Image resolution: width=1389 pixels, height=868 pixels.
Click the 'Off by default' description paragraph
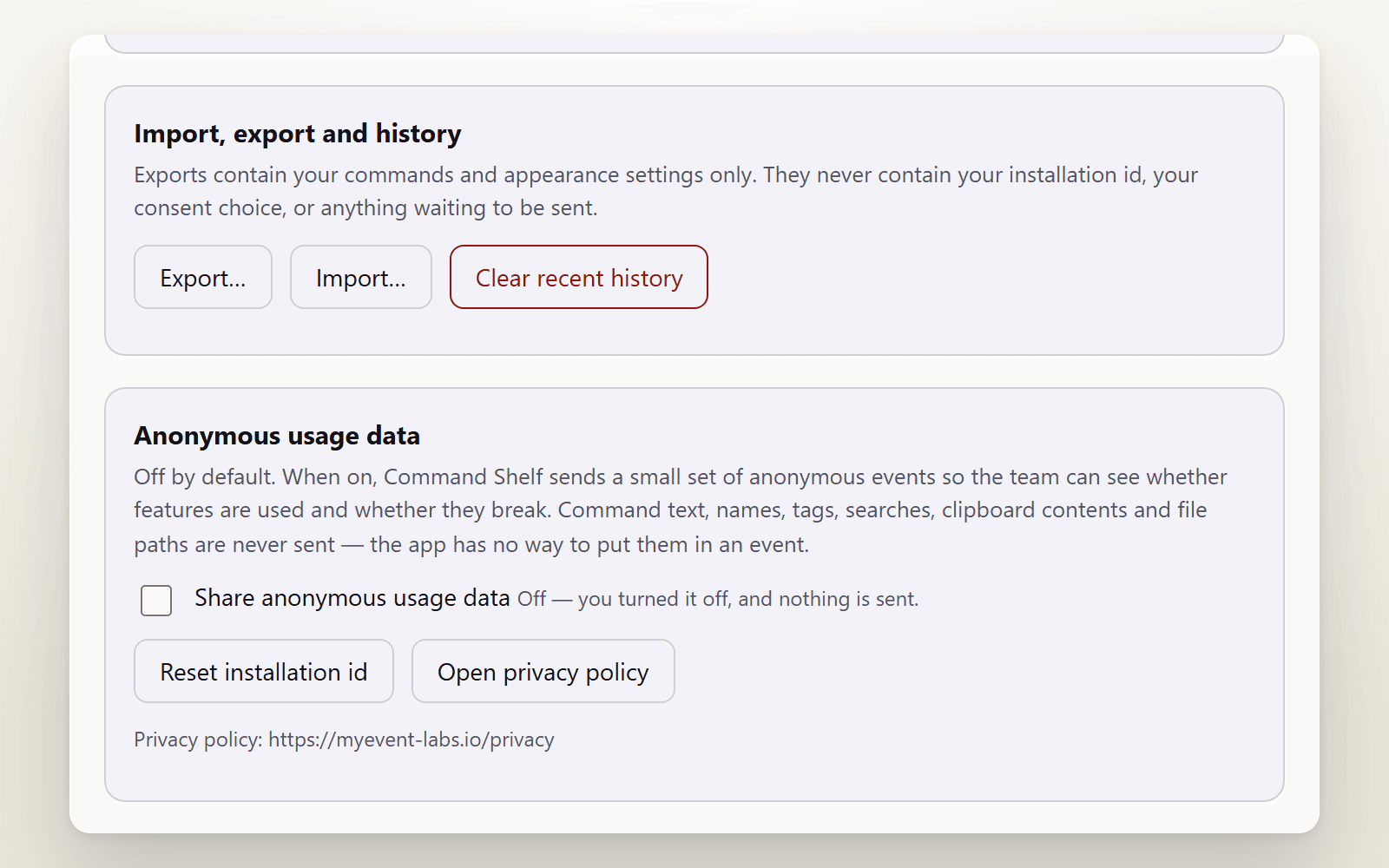681,510
